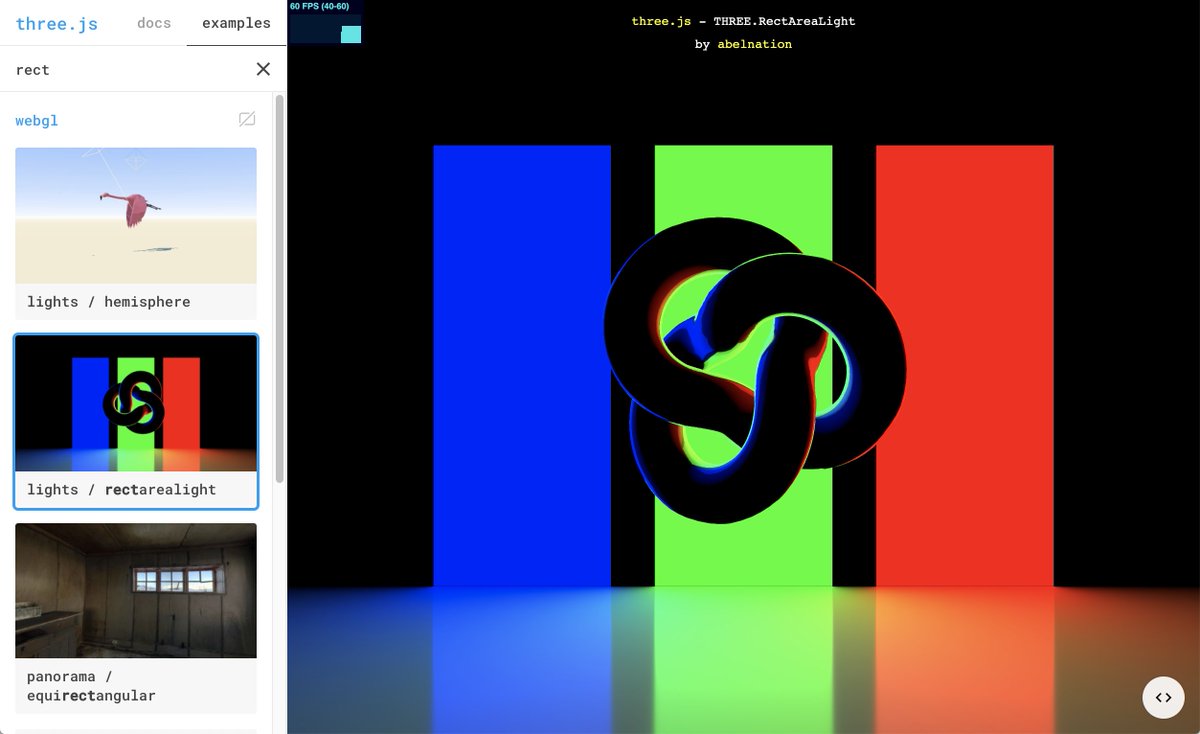Select the panorama / equirectangular thumbnail image
Viewport: 1200px width, 734px height.
[x=135, y=590]
